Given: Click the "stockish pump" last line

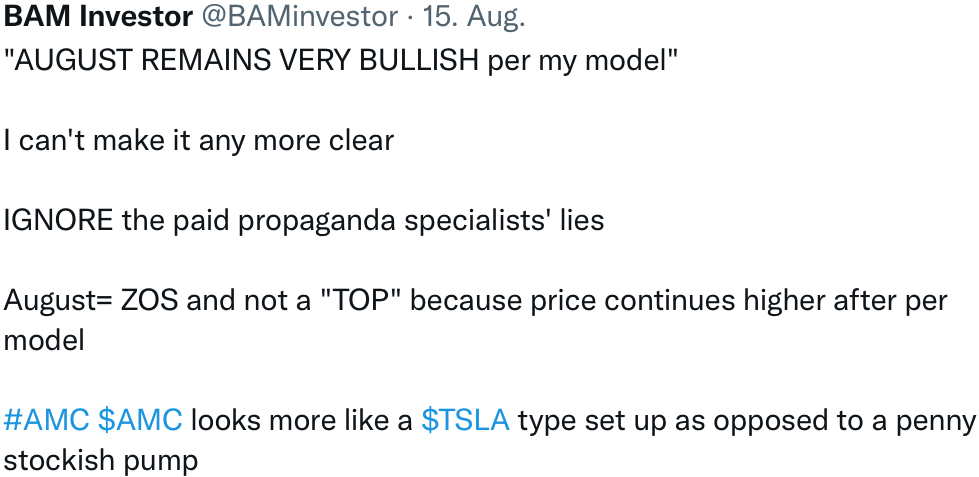Looking at the screenshot, I should 101,461.
